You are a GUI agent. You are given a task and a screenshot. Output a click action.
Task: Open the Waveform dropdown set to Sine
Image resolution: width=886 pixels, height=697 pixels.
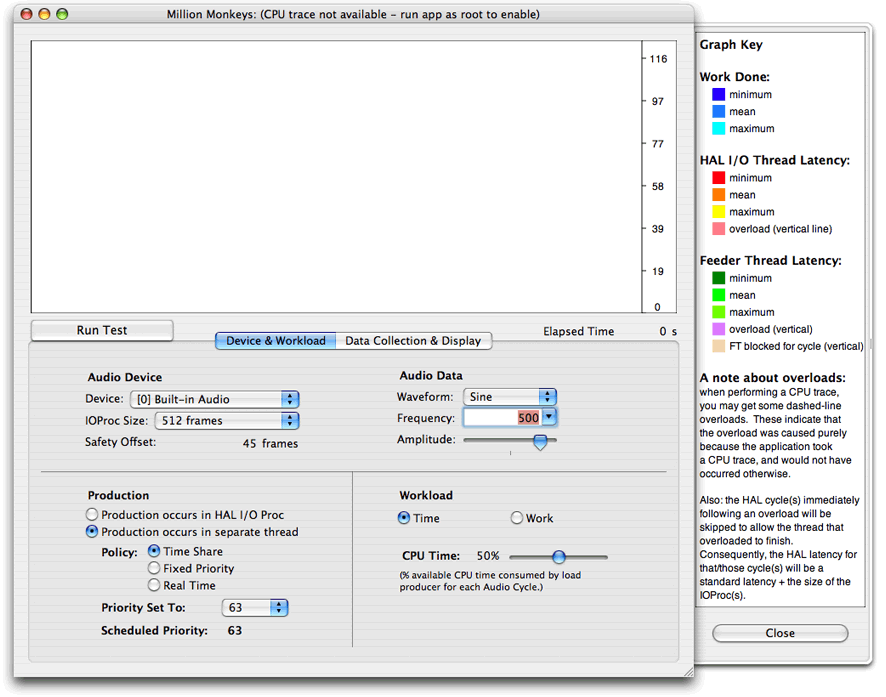coord(510,396)
